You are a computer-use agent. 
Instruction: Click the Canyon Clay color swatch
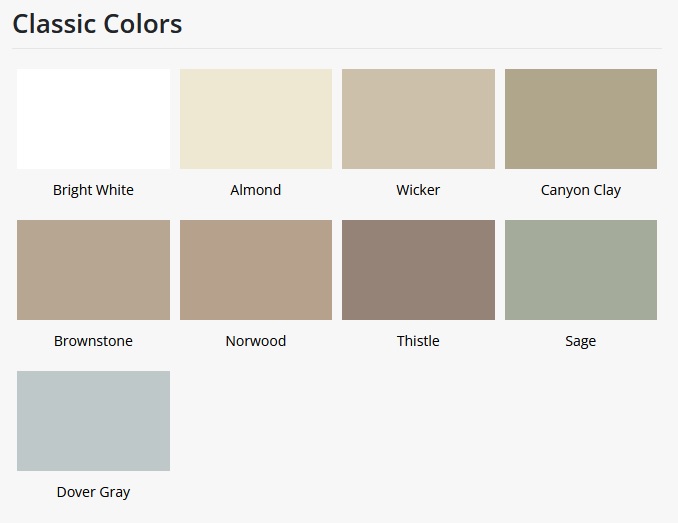(581, 119)
